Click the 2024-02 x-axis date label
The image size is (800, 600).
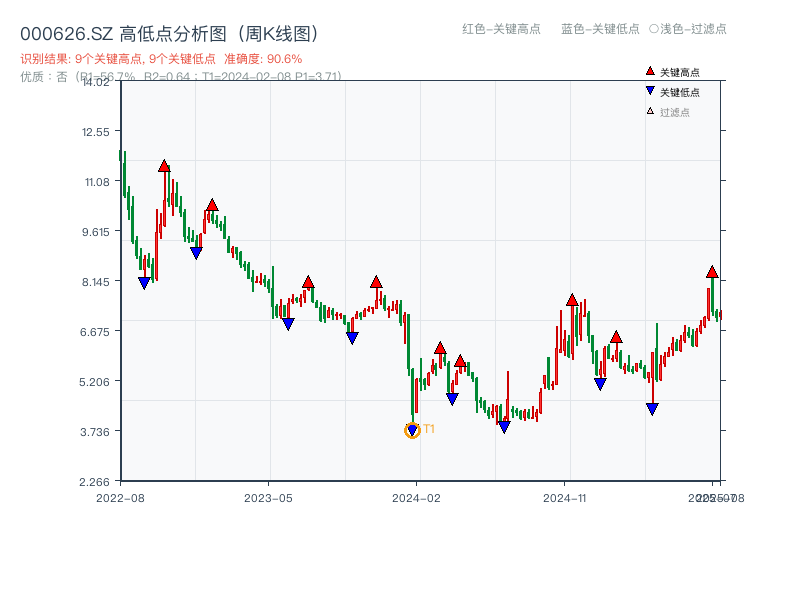pyautogui.click(x=417, y=497)
